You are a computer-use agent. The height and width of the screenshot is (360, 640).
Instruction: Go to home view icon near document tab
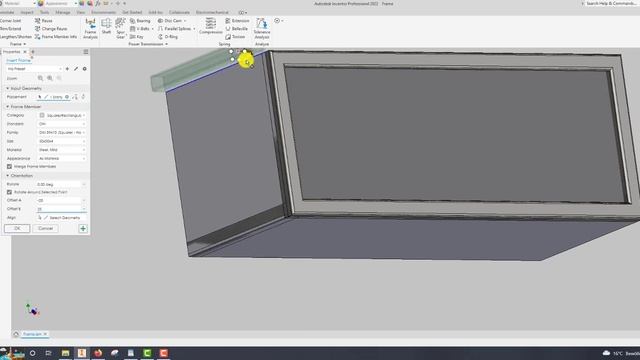coord(16,334)
